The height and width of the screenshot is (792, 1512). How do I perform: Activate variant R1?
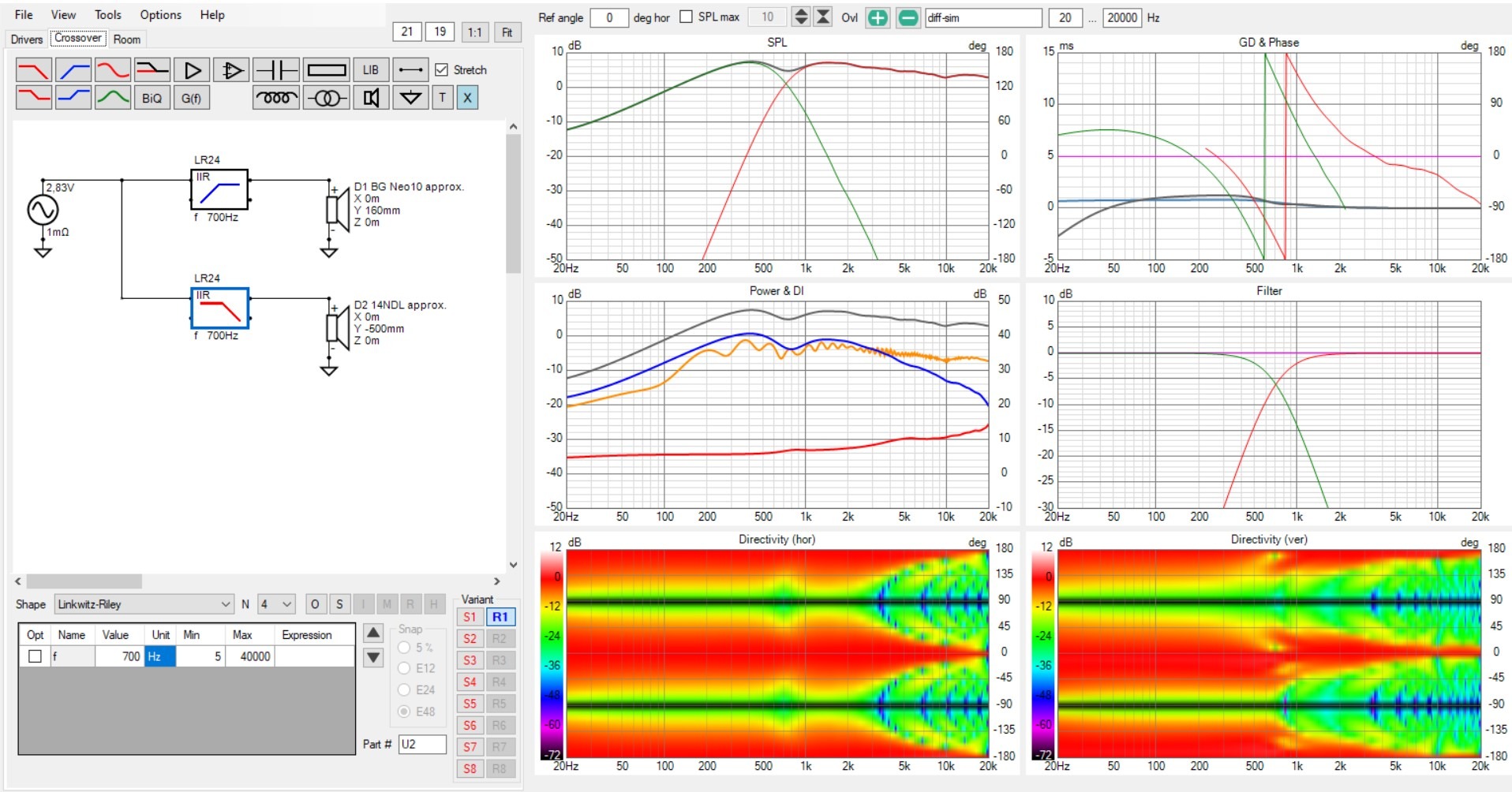pyautogui.click(x=500, y=617)
